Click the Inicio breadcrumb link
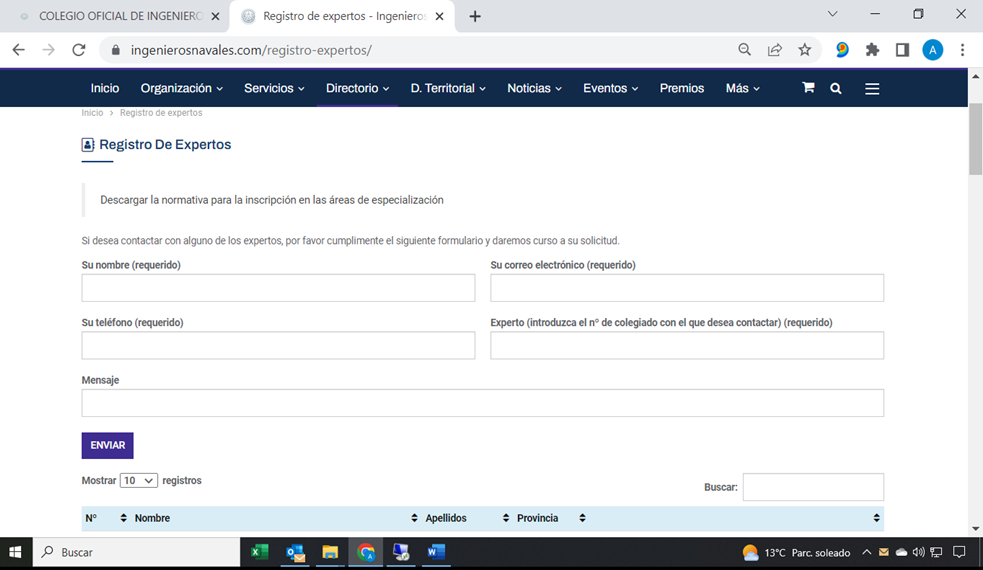 [92, 113]
